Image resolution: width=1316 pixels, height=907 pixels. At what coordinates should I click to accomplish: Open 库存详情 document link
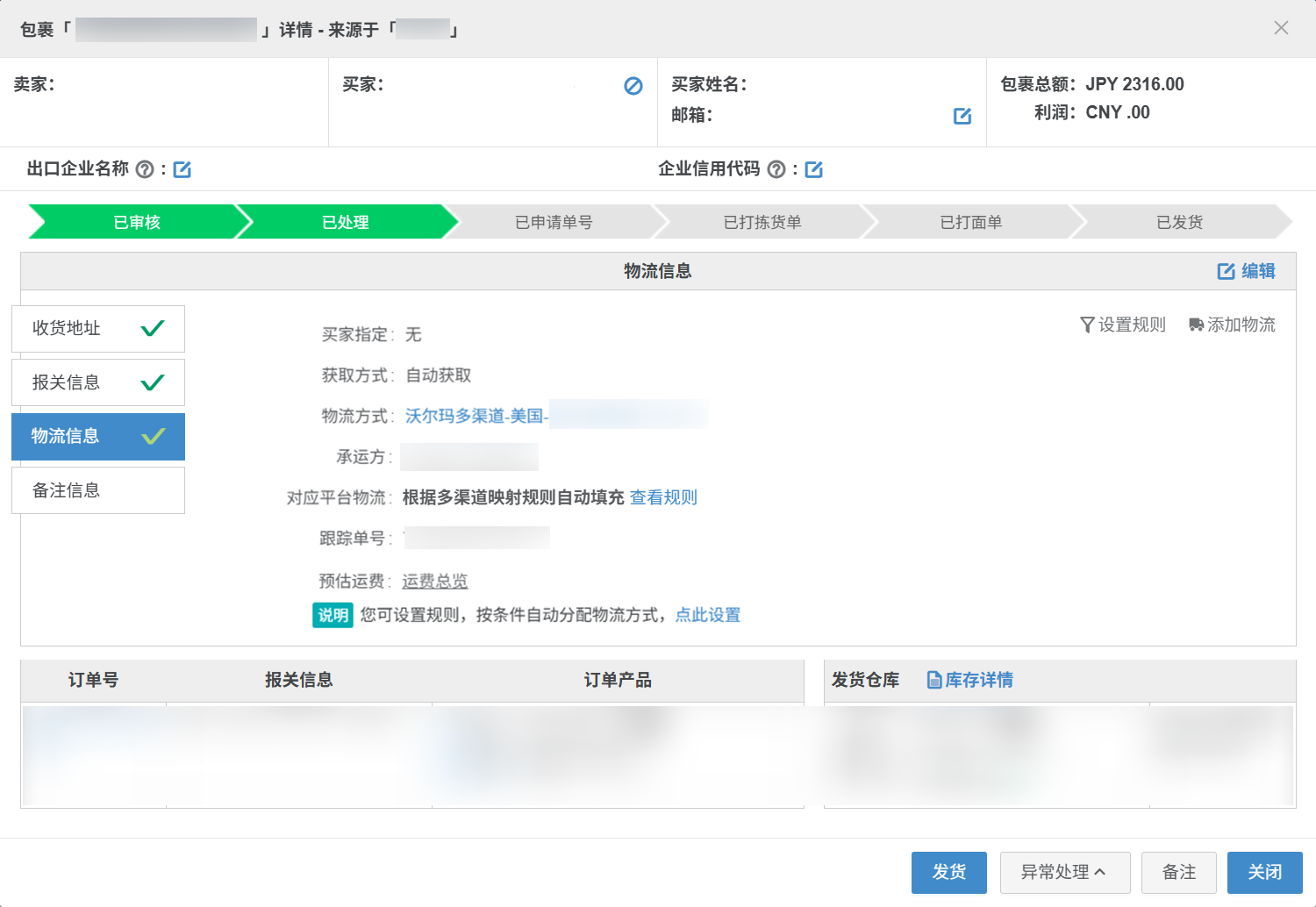pyautogui.click(x=970, y=680)
